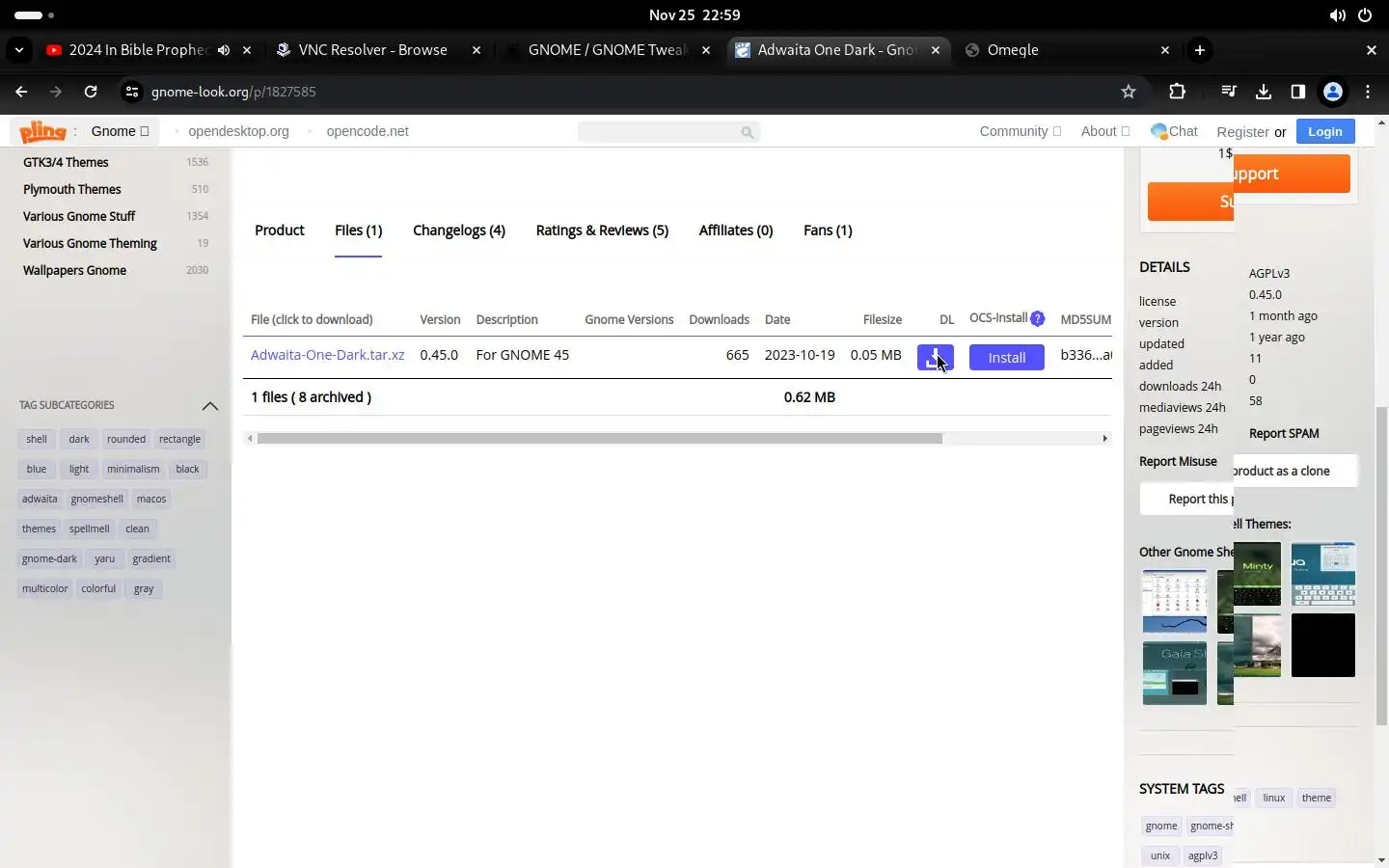Toggle the browser side panel icon
The image size is (1389, 868).
1298,92
